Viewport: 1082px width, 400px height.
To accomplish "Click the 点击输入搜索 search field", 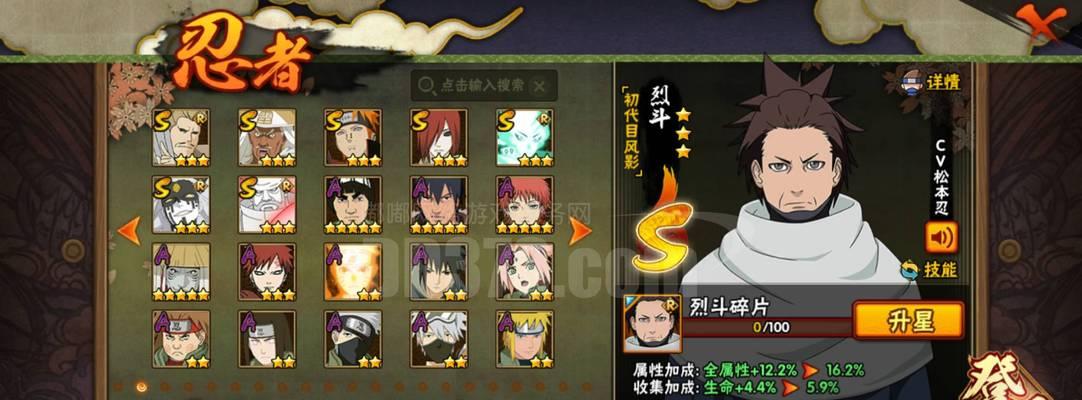I will pyautogui.click(x=484, y=86).
